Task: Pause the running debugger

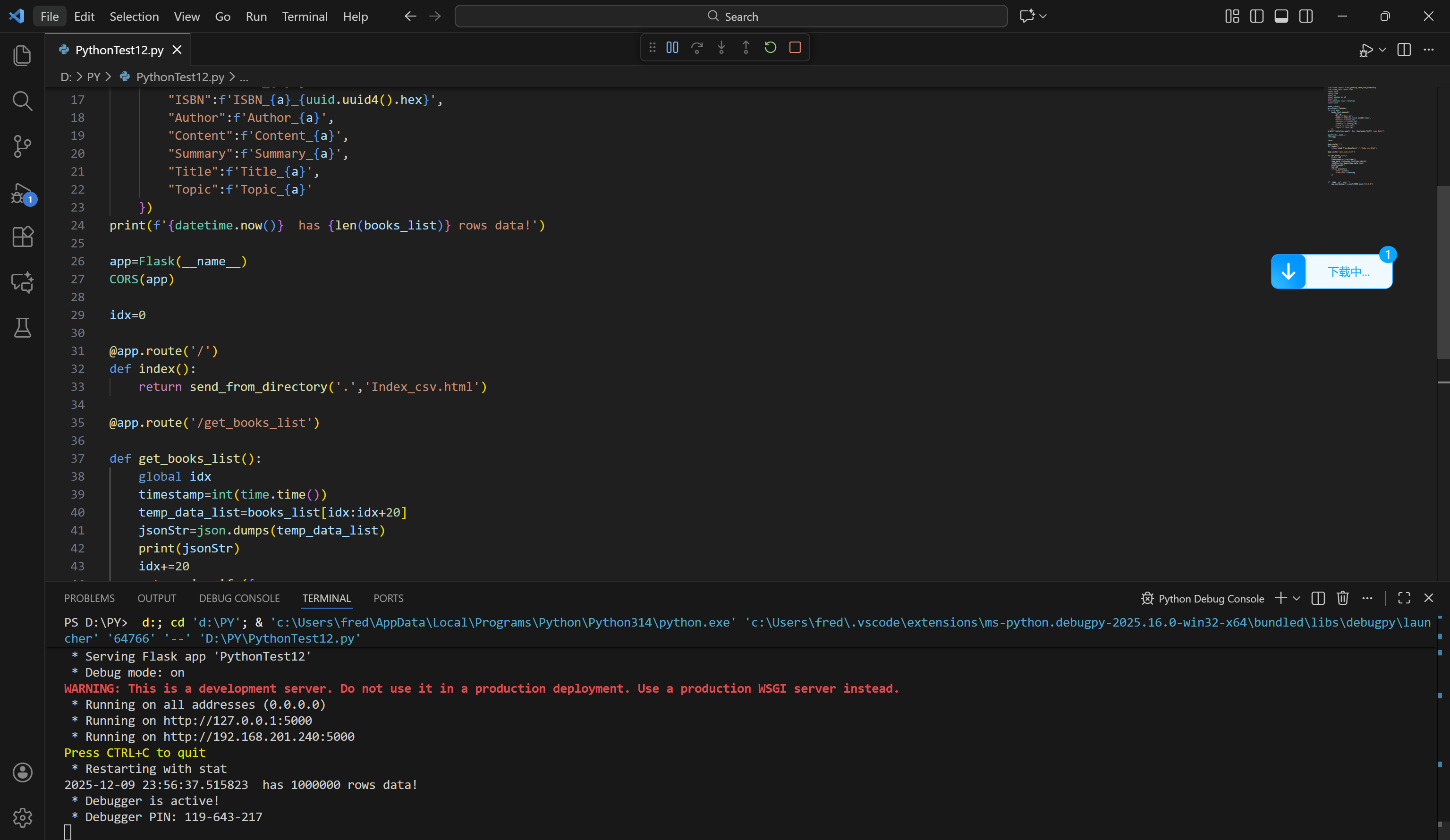Action: pyautogui.click(x=672, y=48)
